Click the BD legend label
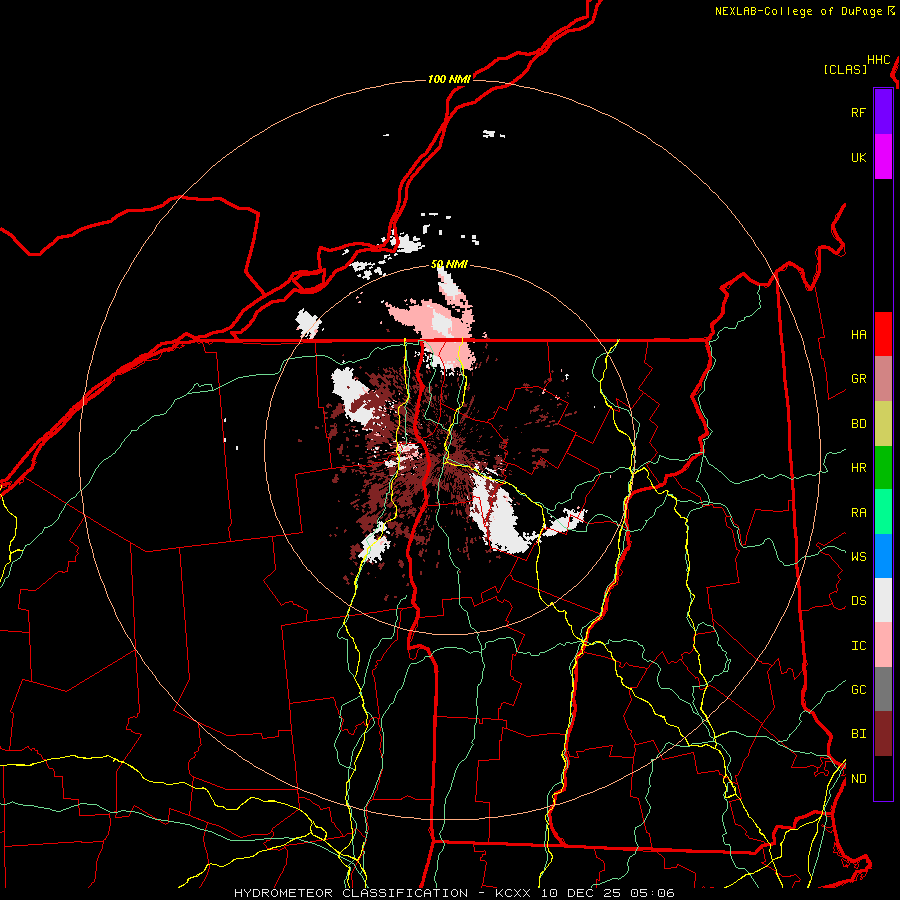 (x=858, y=424)
